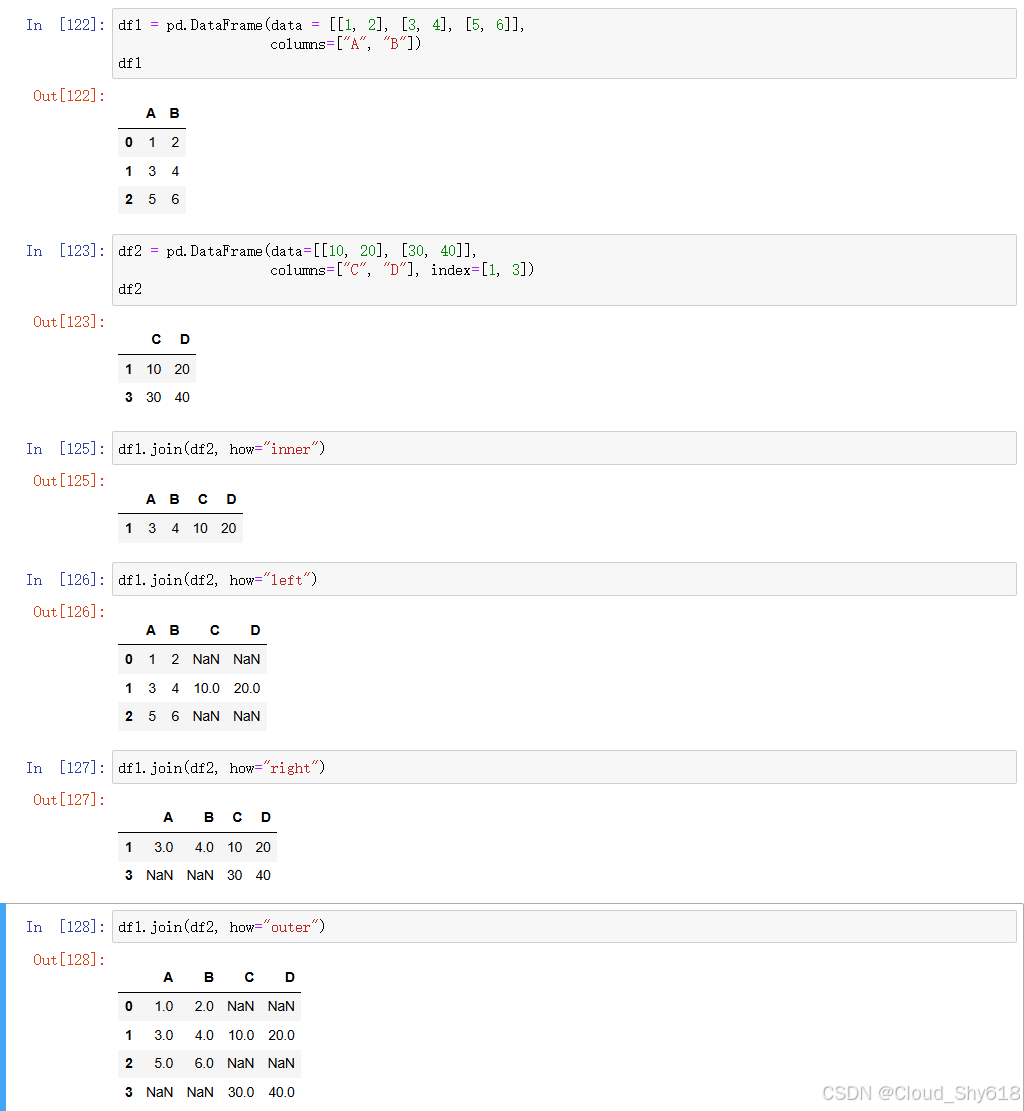Click the "Out[123]:" output prompt

coord(69,322)
